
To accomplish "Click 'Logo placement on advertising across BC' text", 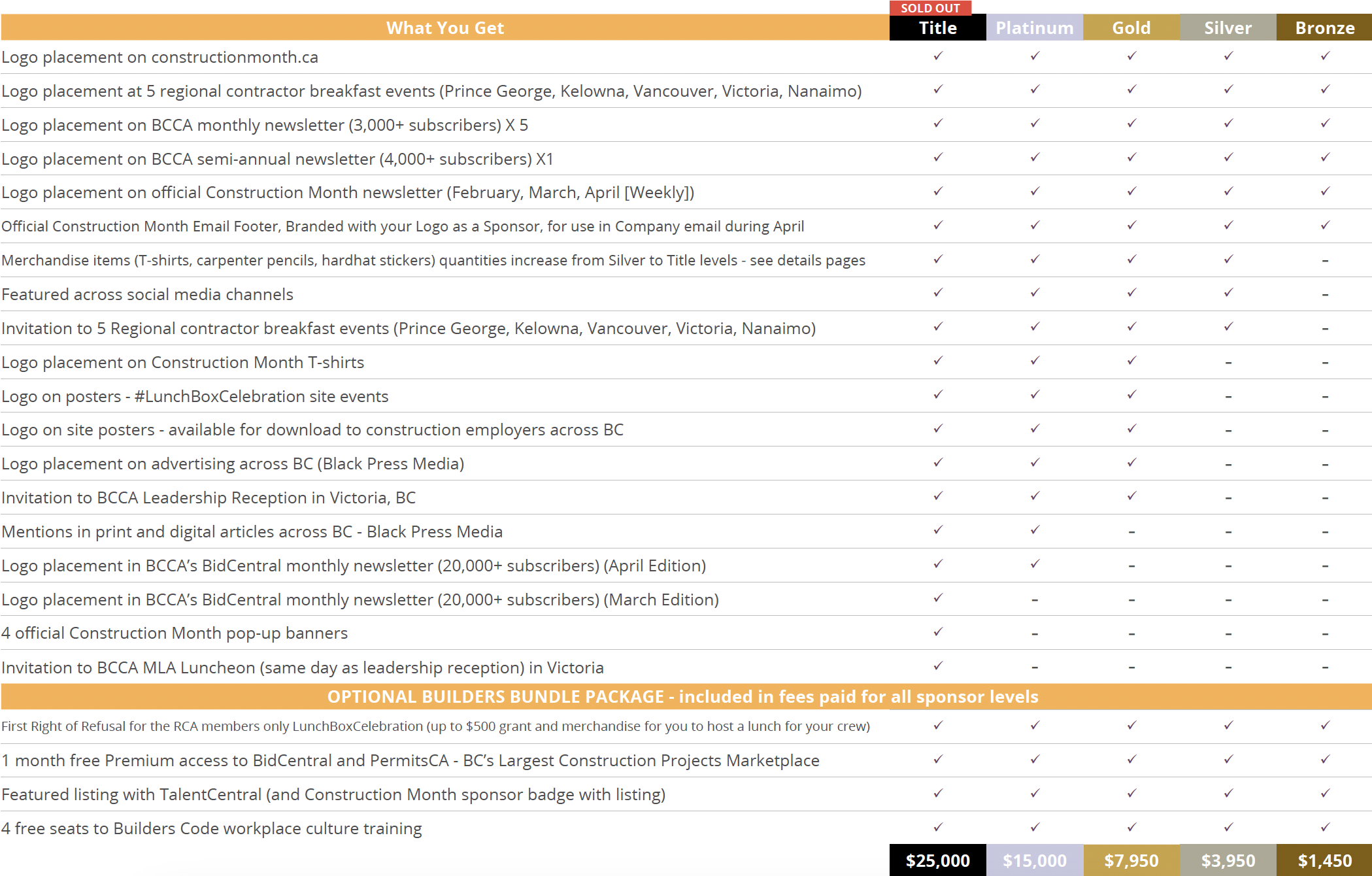I will (233, 464).
